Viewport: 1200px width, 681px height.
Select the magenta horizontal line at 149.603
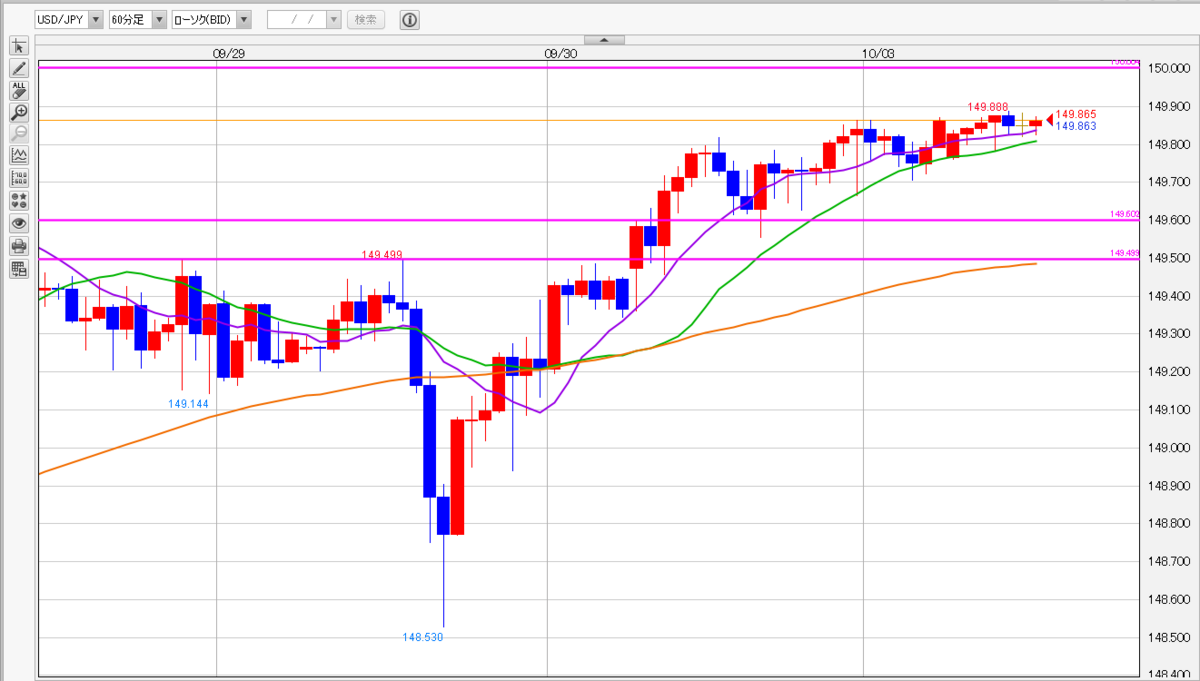pyautogui.click(x=588, y=220)
